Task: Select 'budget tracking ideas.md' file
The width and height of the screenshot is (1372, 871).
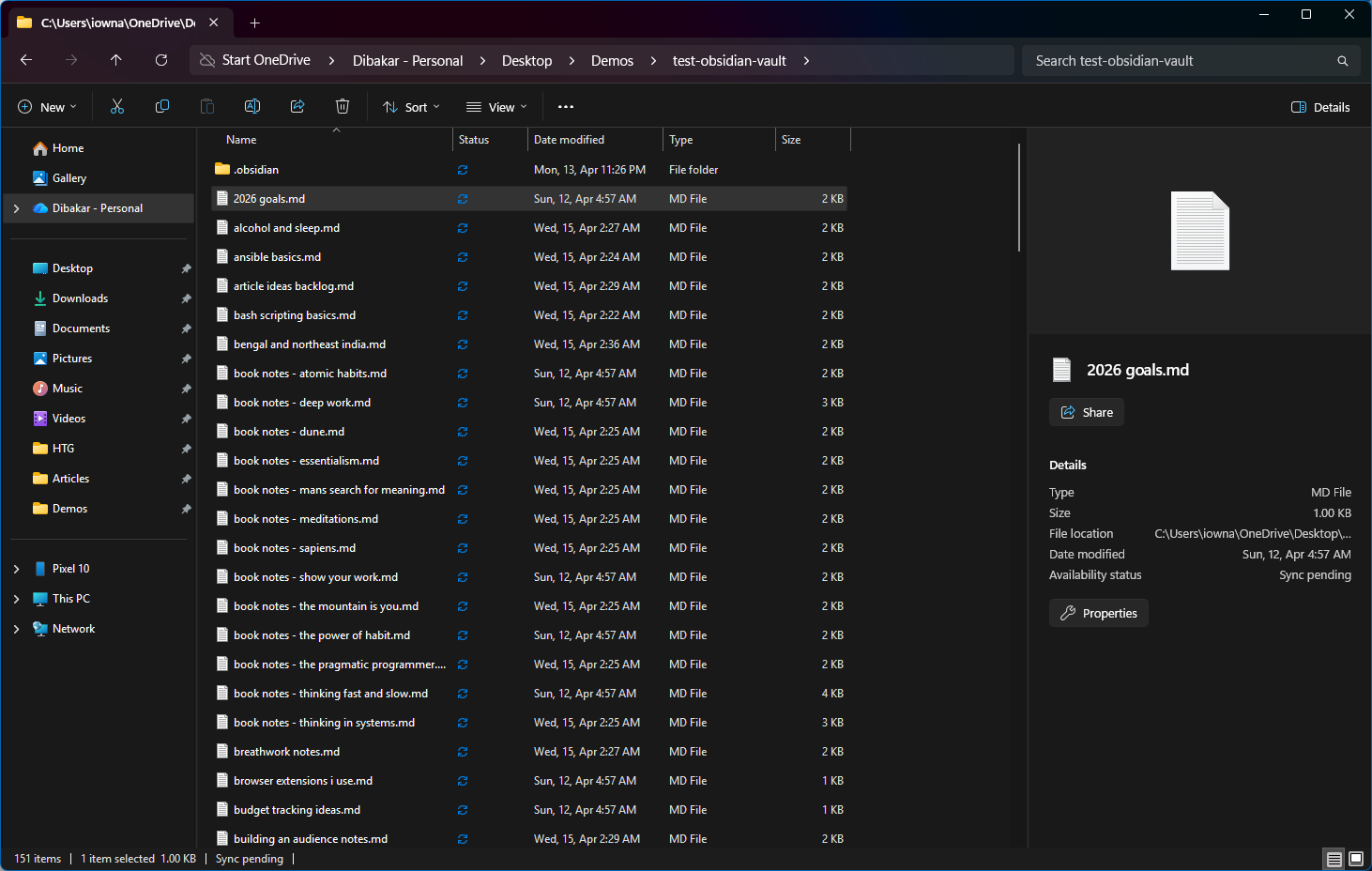Action: click(529, 810)
